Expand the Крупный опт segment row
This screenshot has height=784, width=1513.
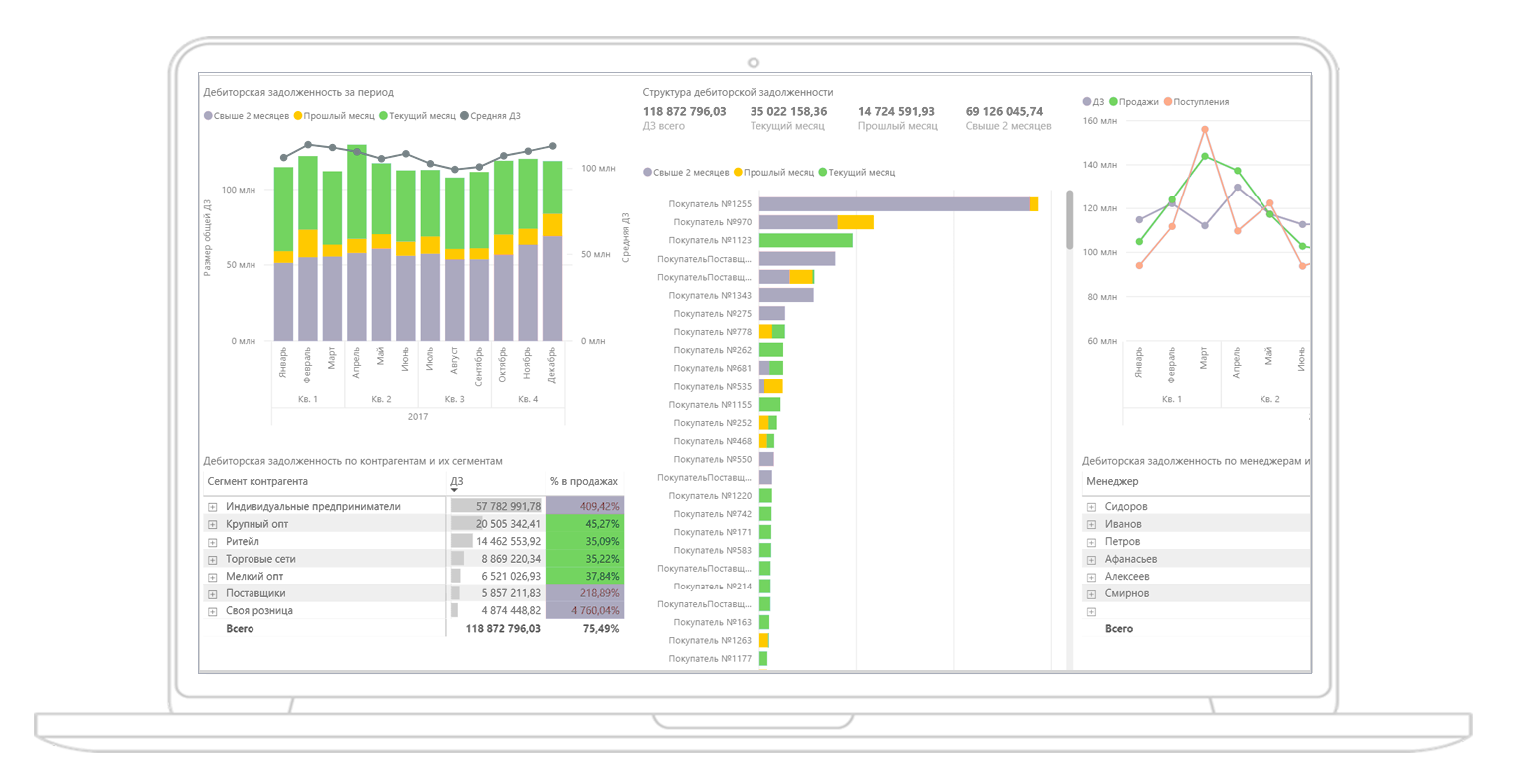tap(213, 525)
